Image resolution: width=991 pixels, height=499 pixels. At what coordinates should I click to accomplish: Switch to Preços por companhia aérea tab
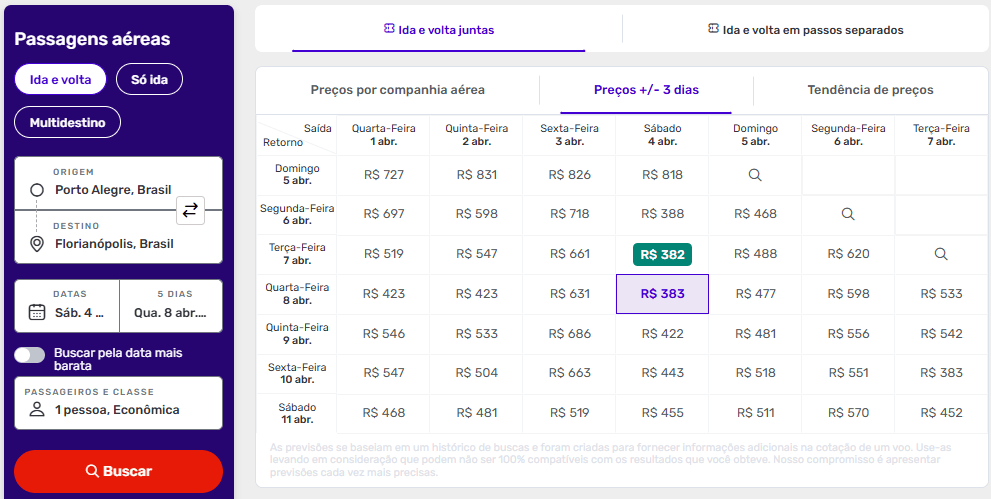click(x=397, y=90)
